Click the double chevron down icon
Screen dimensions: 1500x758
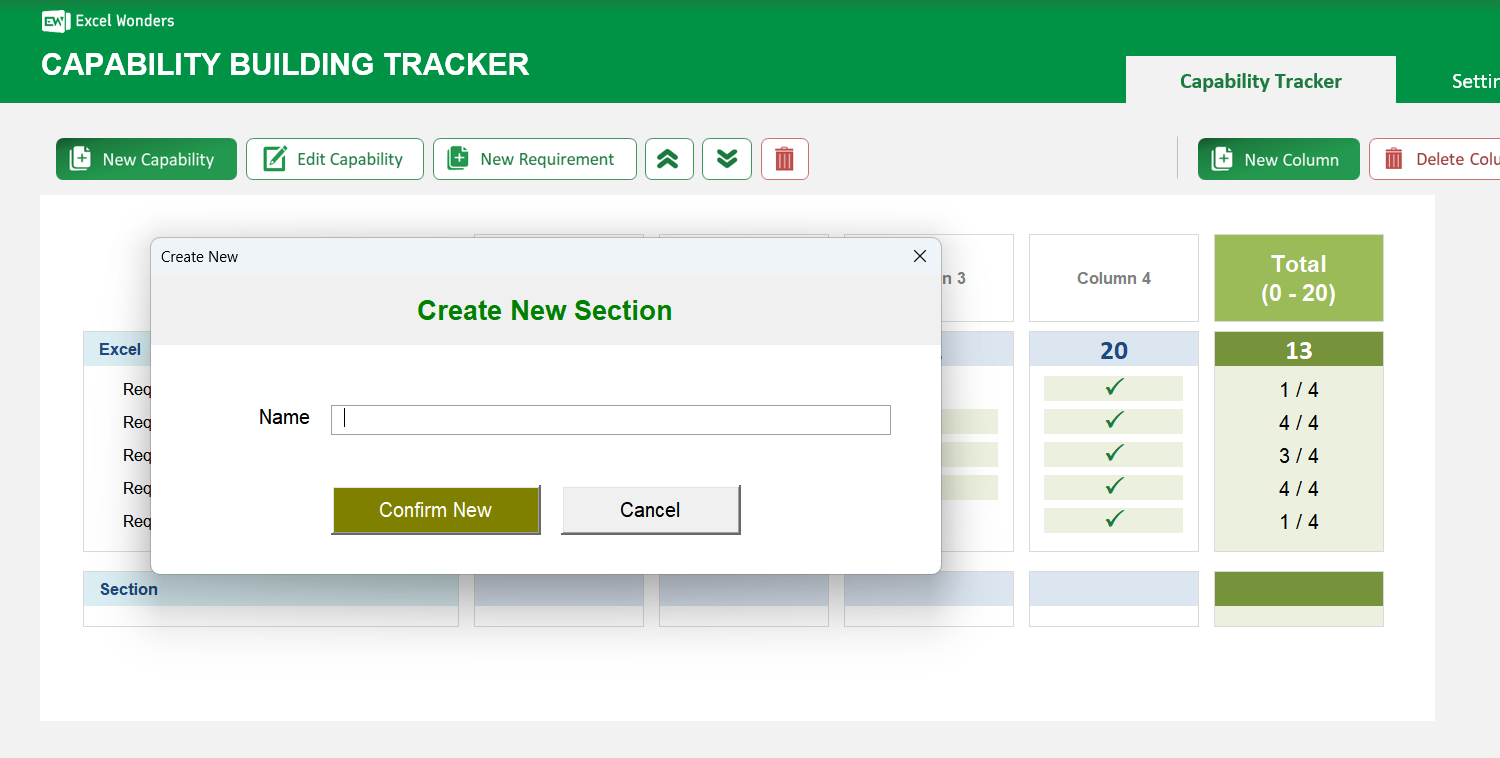[x=727, y=158]
